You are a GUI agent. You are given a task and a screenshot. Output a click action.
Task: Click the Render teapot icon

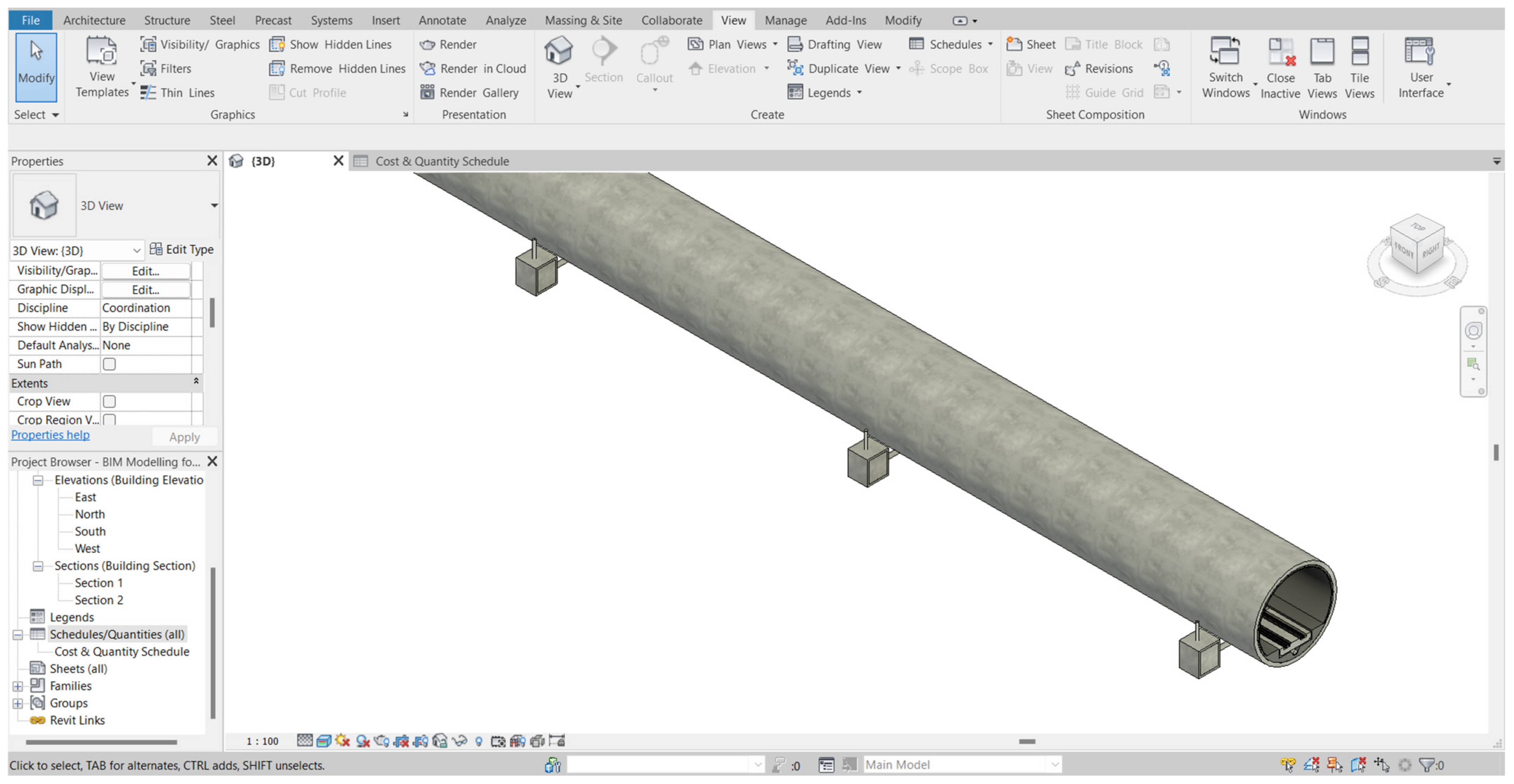[x=427, y=45]
